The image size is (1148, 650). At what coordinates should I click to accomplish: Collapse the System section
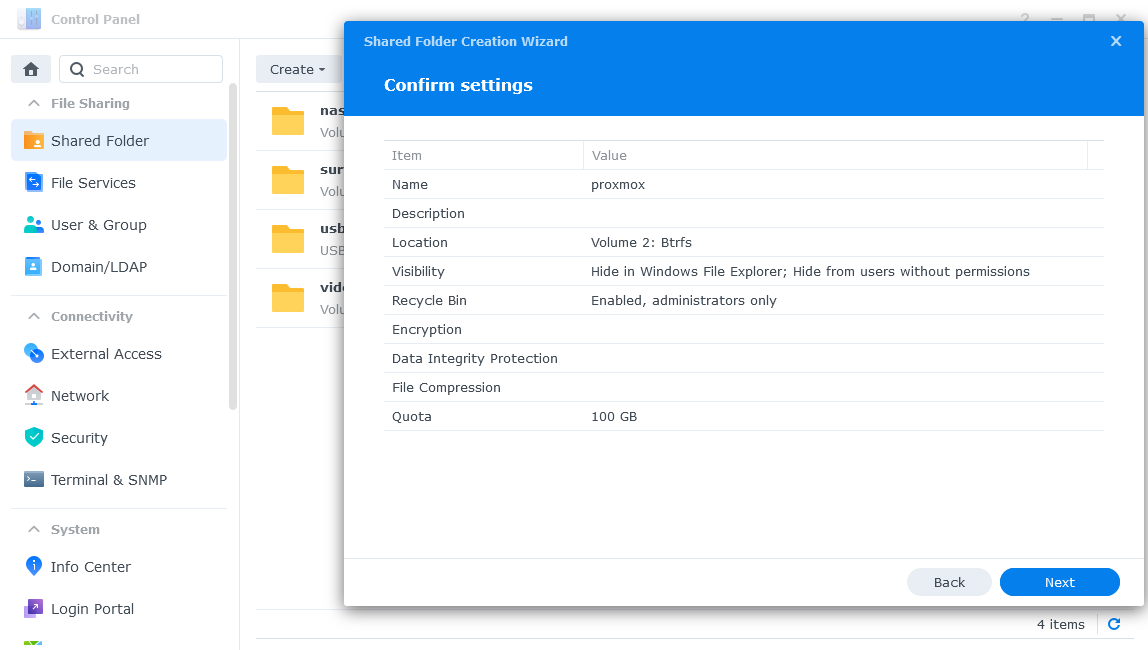click(x=34, y=529)
